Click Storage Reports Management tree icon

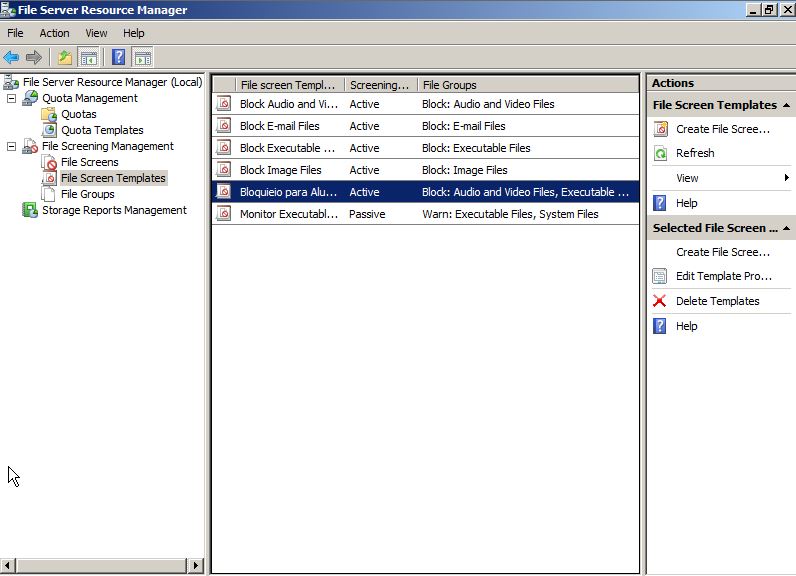[30, 210]
